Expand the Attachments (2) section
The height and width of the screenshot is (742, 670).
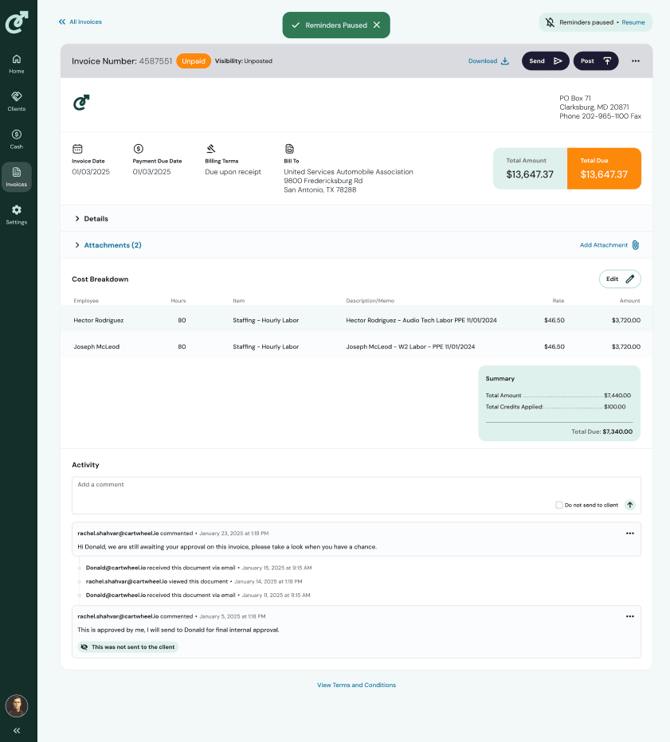[x=78, y=245]
